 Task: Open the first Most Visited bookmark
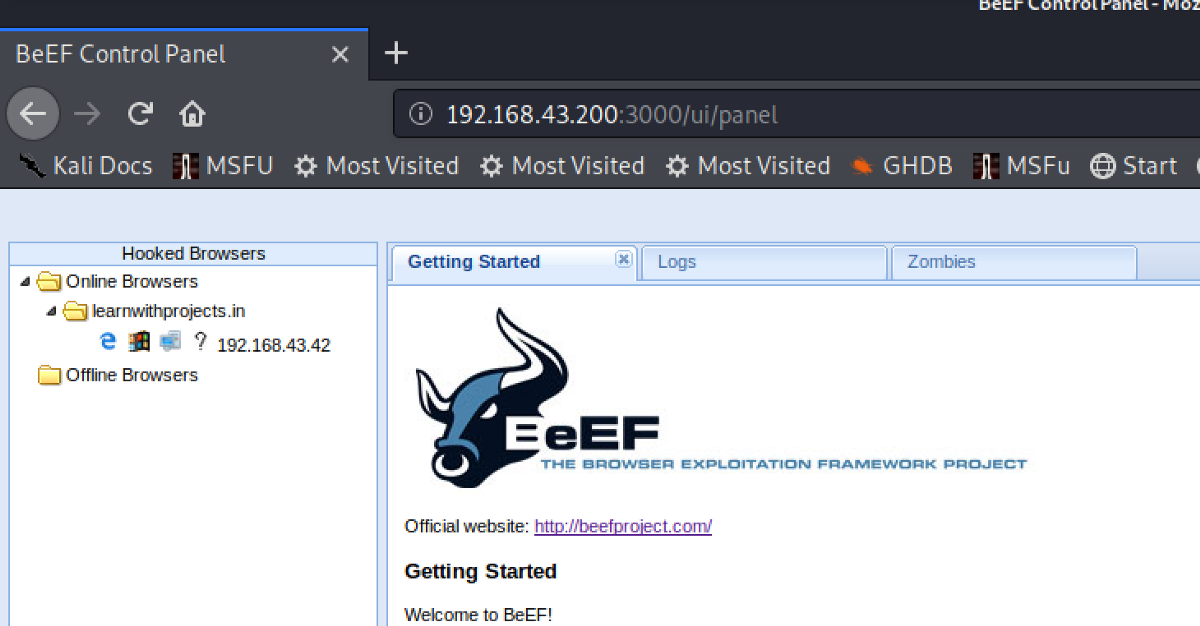tap(376, 166)
